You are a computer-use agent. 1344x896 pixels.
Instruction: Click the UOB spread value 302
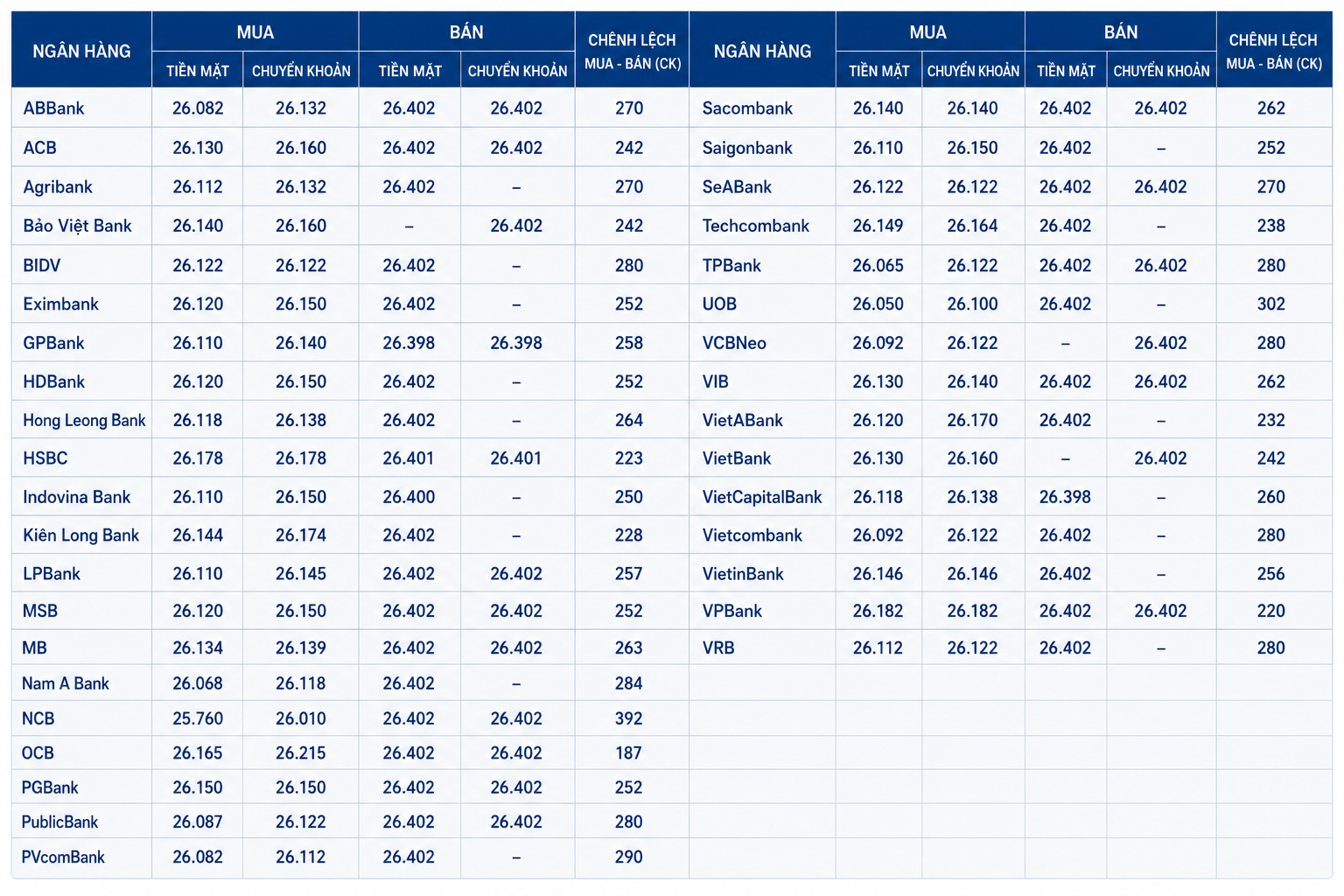[x=1271, y=304]
